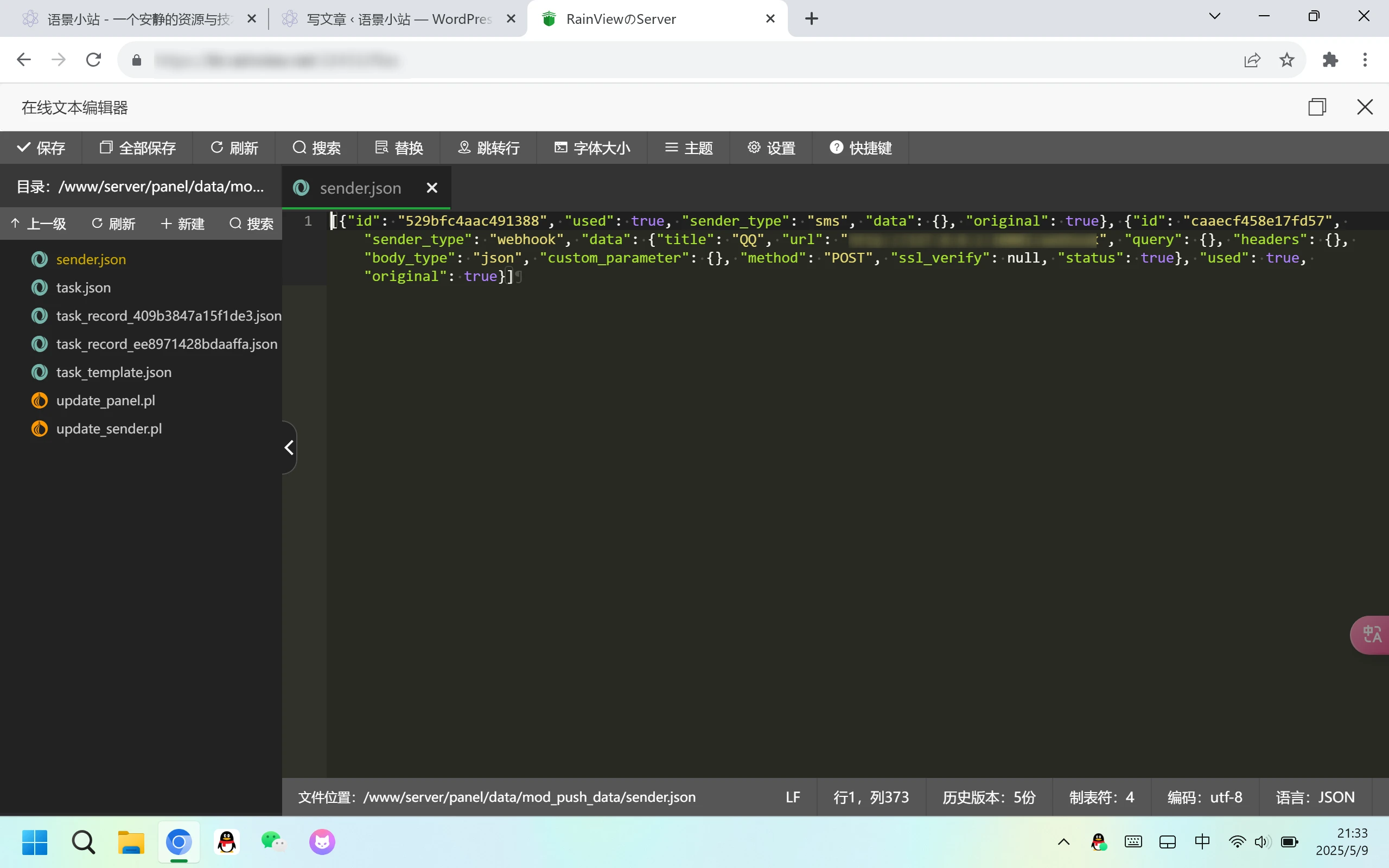The width and height of the screenshot is (1389, 868).
Task: Open the pink cat app in the taskbar
Action: click(322, 842)
